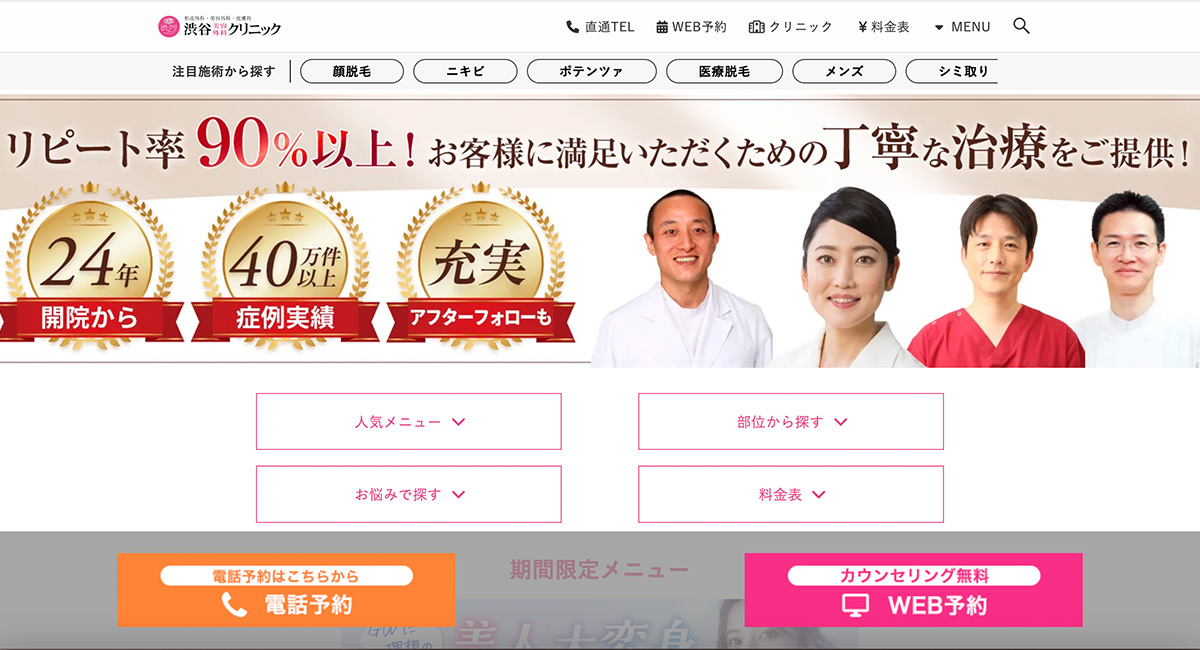
Task: Click the monitor icon in pink WEB予約 banner
Action: click(x=855, y=605)
